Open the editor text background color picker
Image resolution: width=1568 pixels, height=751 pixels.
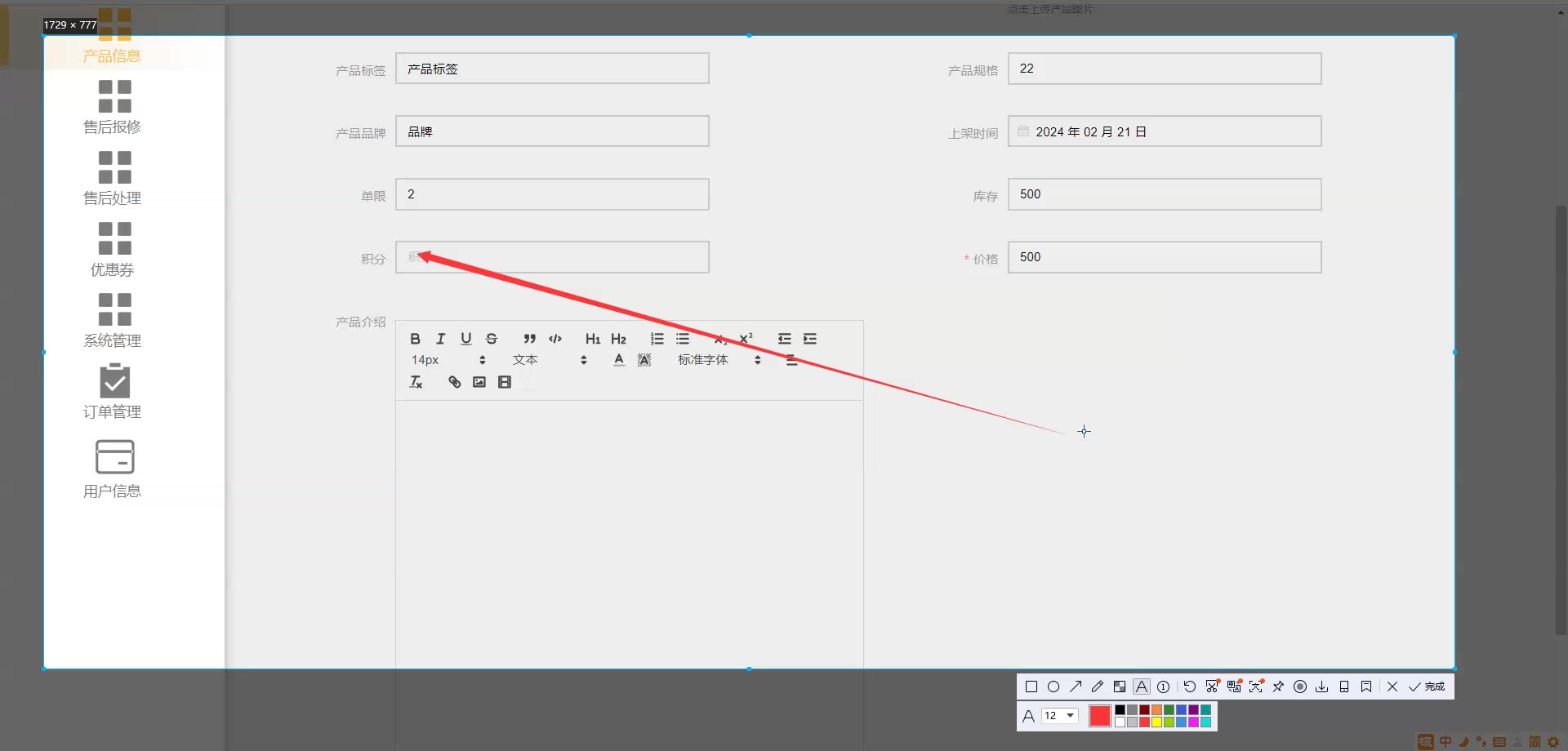[x=644, y=360]
